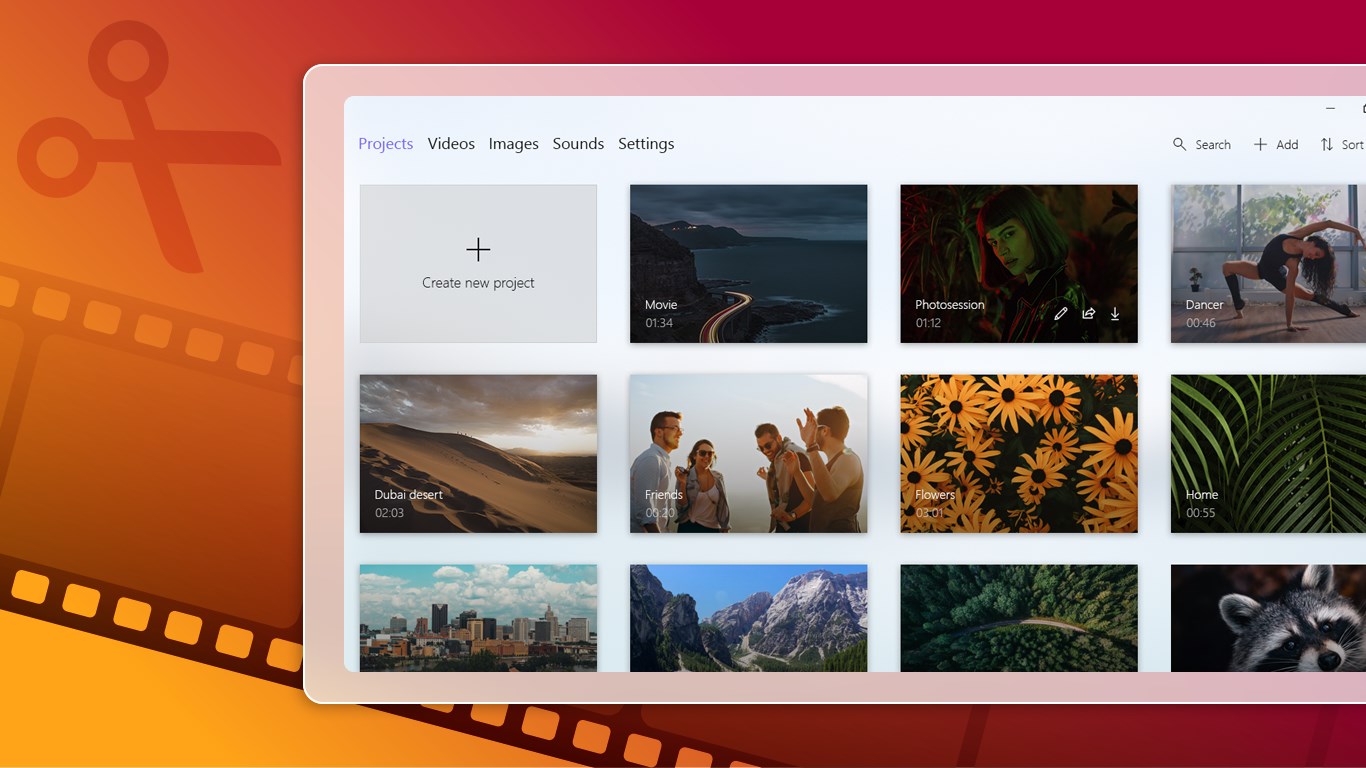
Task: Minimize the application window
Action: pos(1330,109)
